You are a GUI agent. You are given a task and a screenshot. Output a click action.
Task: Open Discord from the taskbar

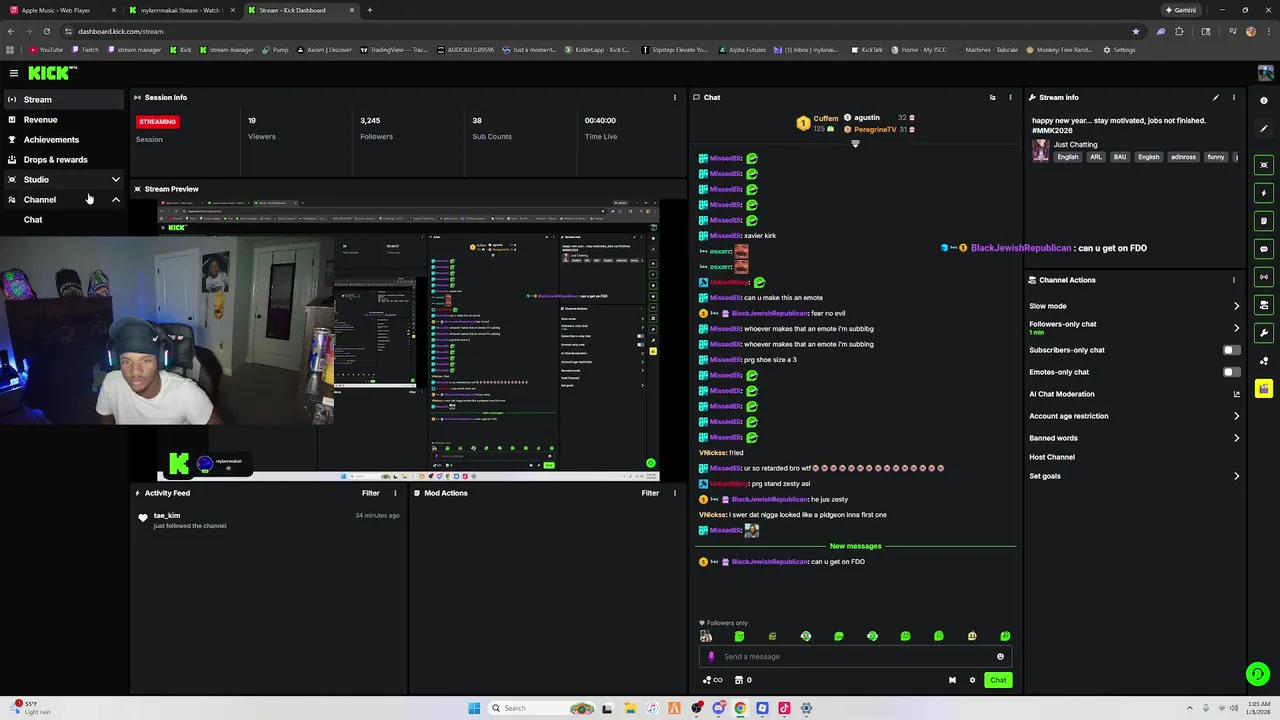click(718, 708)
